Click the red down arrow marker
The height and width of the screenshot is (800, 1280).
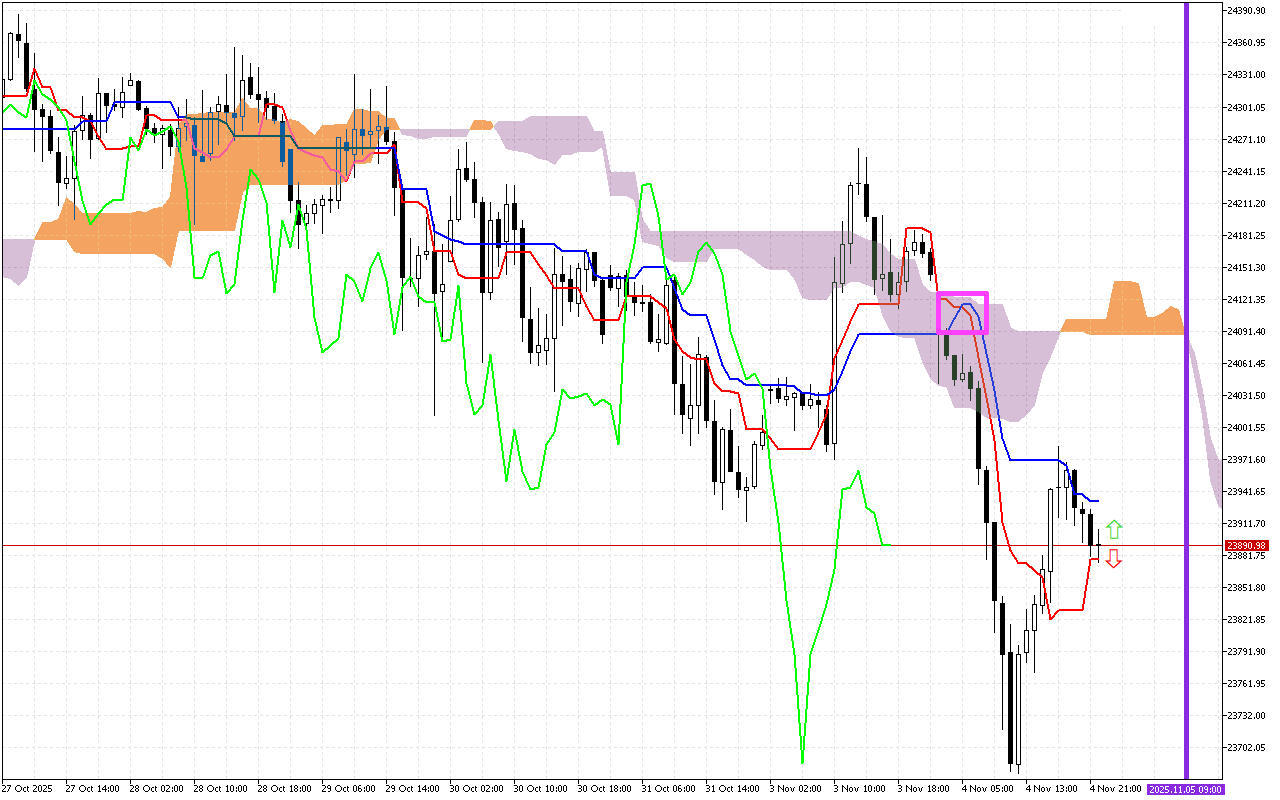coord(1113,559)
